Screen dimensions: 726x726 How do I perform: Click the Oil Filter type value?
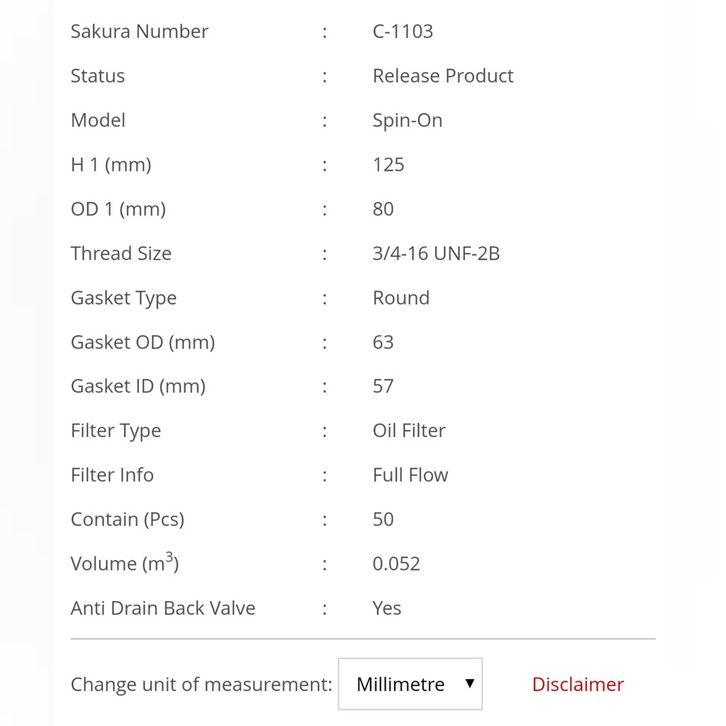[x=408, y=431]
